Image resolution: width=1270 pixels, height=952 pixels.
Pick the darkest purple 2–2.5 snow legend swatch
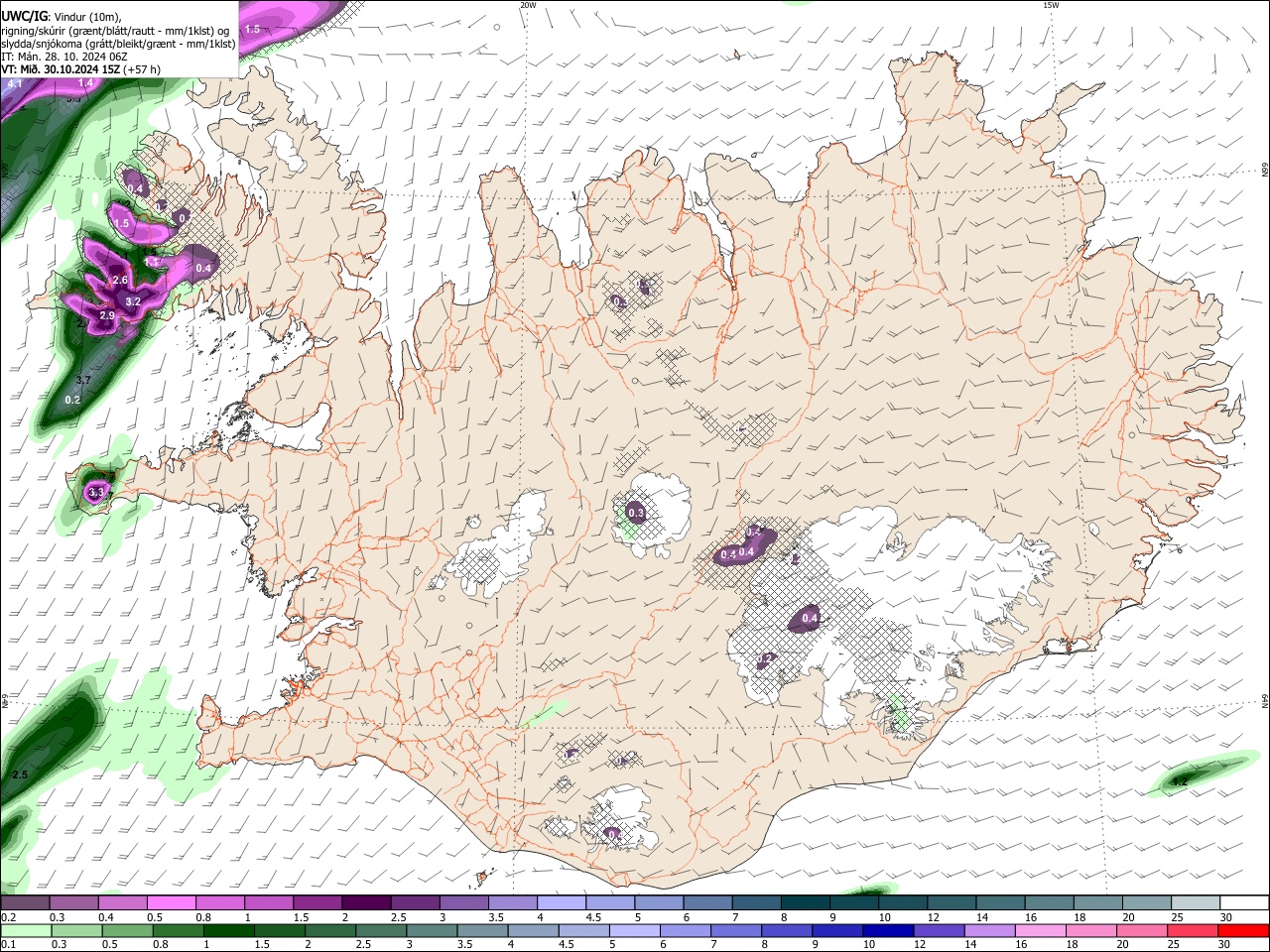(366, 903)
